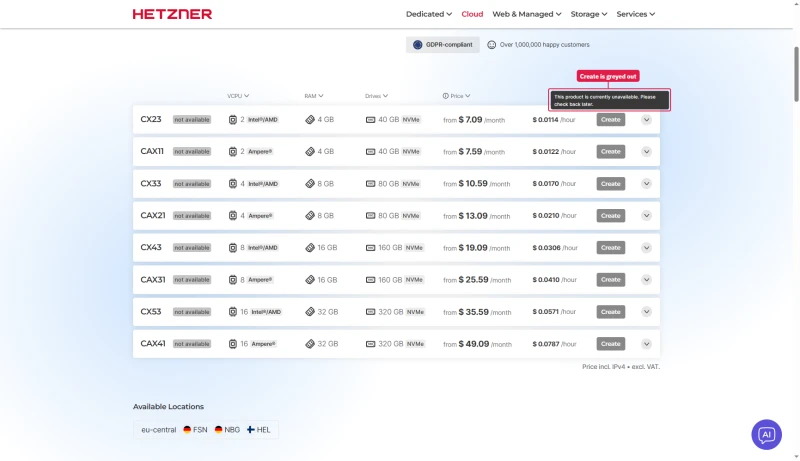Go to the Cloud nav item
This screenshot has width=800, height=461.
(472, 14)
